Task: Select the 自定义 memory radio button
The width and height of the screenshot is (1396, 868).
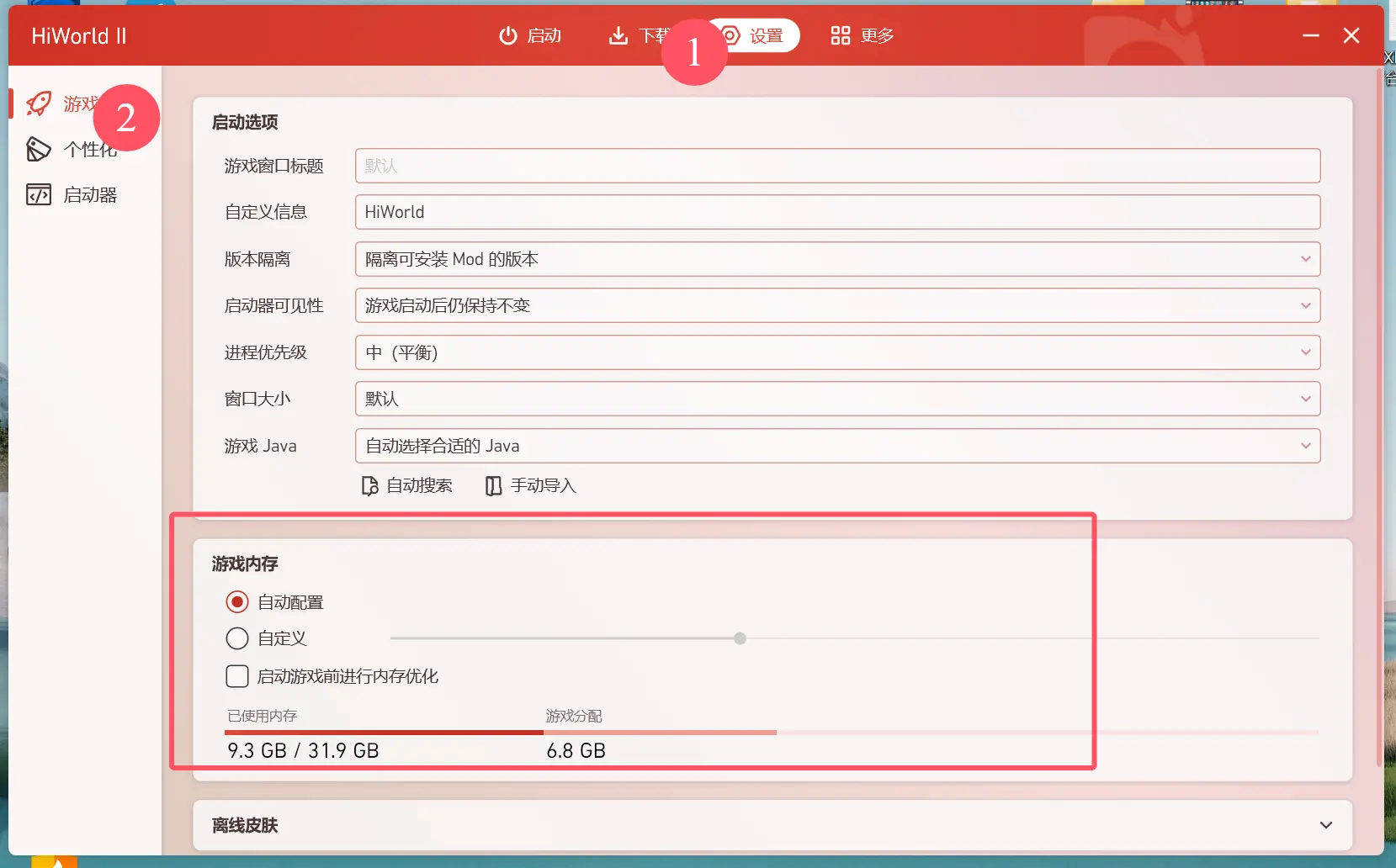Action: pyautogui.click(x=237, y=638)
